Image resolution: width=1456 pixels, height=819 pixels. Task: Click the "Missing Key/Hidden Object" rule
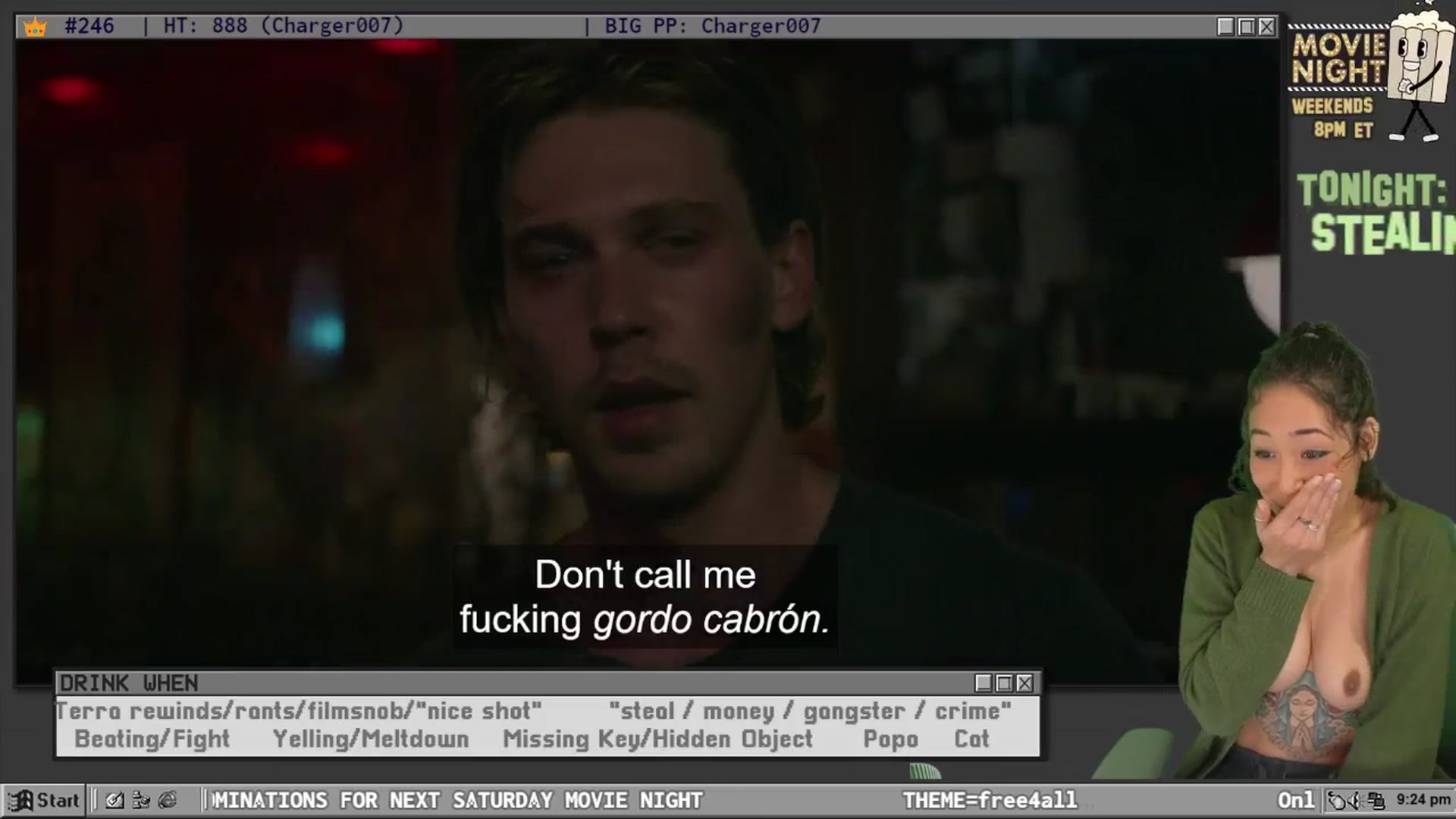pyautogui.click(x=657, y=739)
